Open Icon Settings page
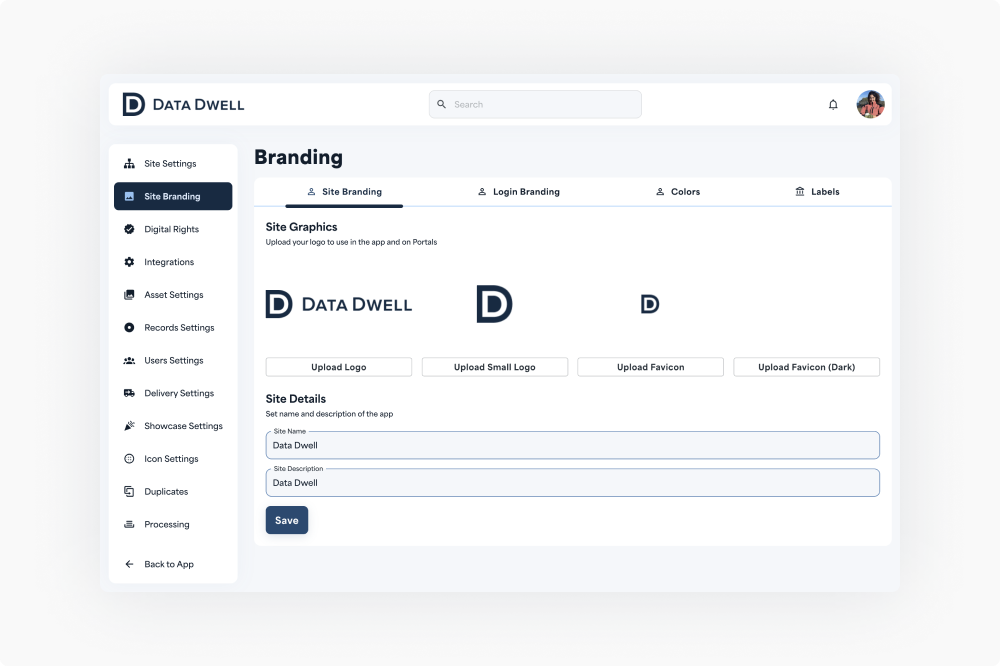1000x666 pixels. coord(173,459)
